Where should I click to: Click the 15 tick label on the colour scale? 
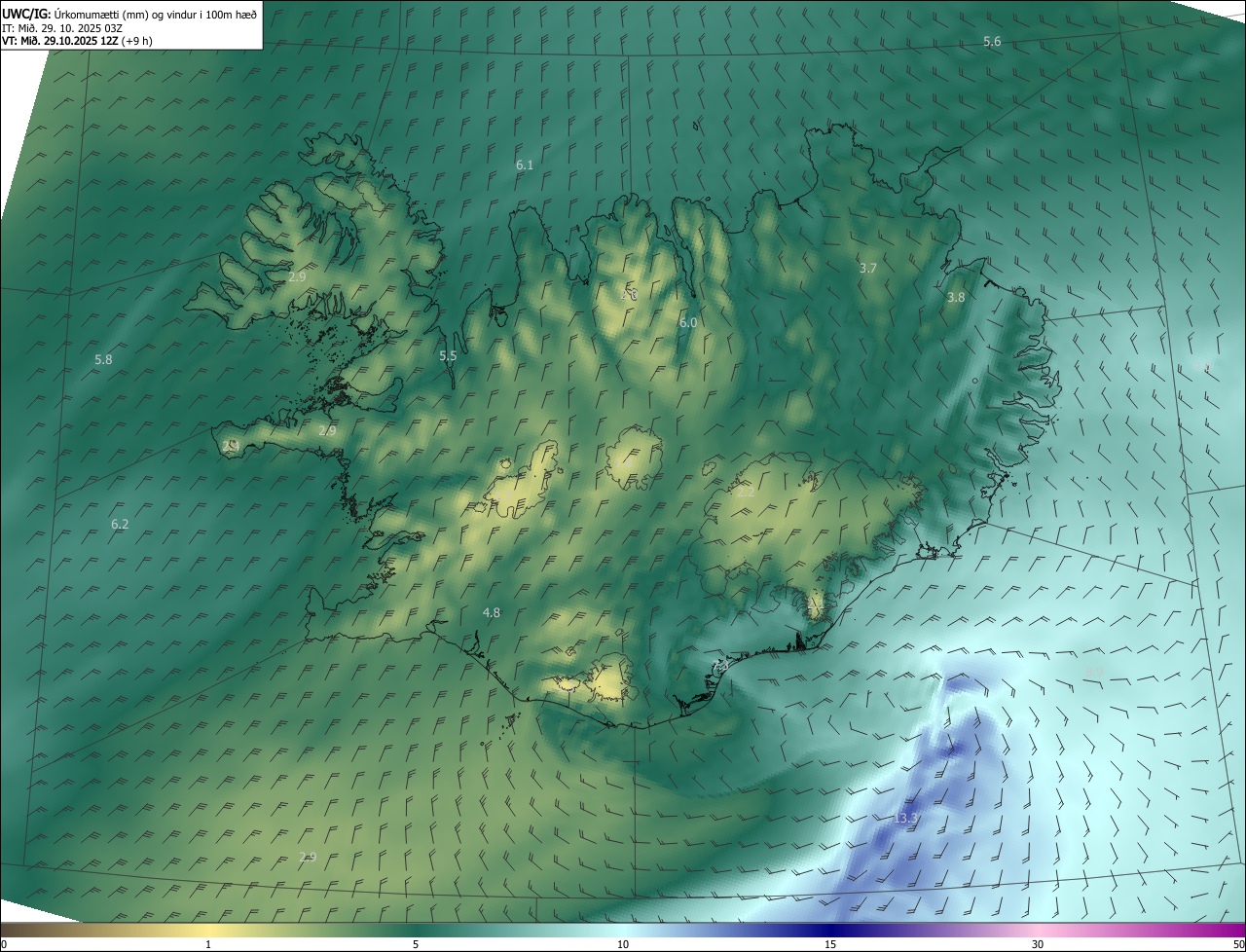pyautogui.click(x=830, y=945)
